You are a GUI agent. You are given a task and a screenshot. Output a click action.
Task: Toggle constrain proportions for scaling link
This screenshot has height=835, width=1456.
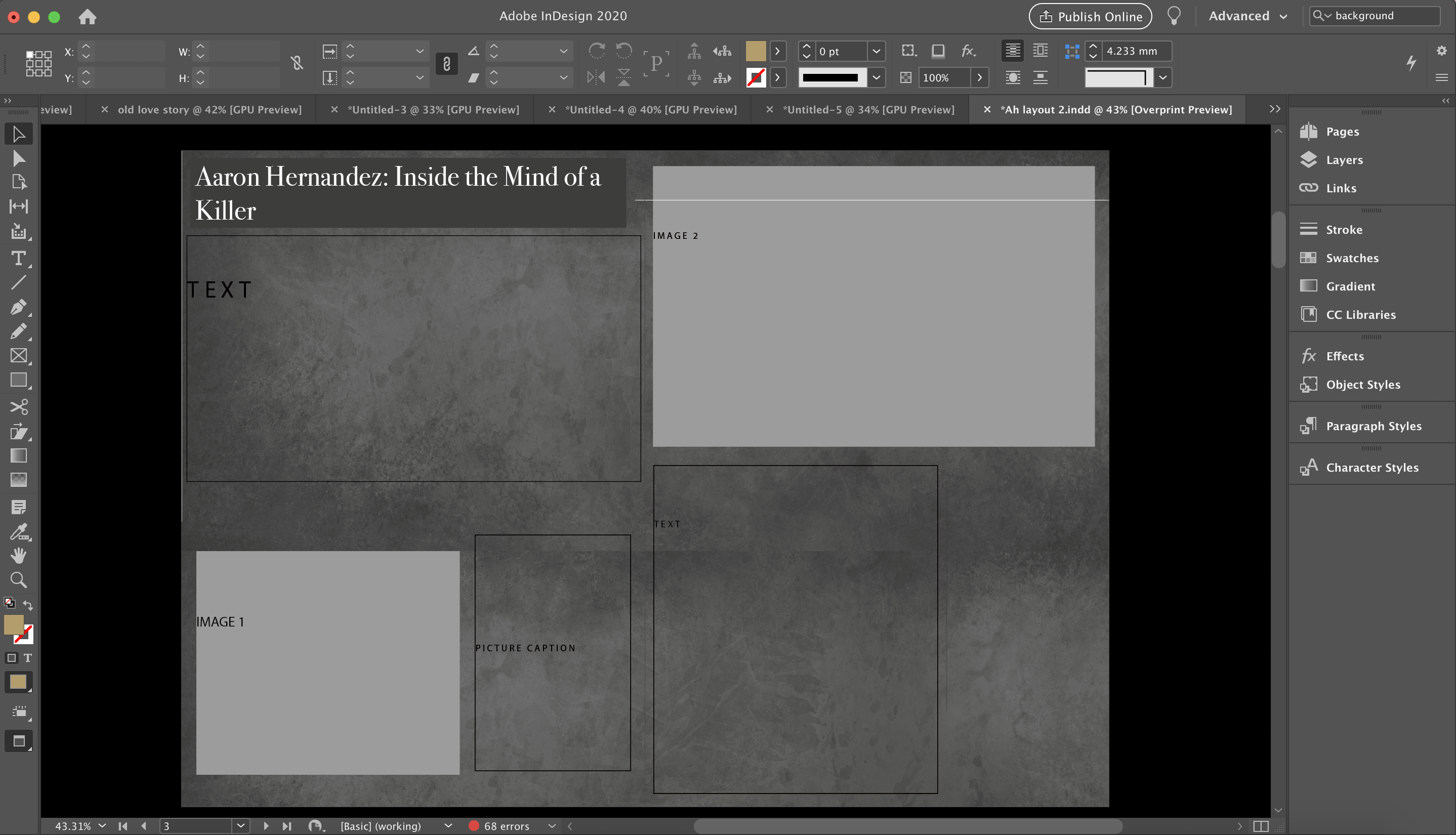[x=446, y=64]
